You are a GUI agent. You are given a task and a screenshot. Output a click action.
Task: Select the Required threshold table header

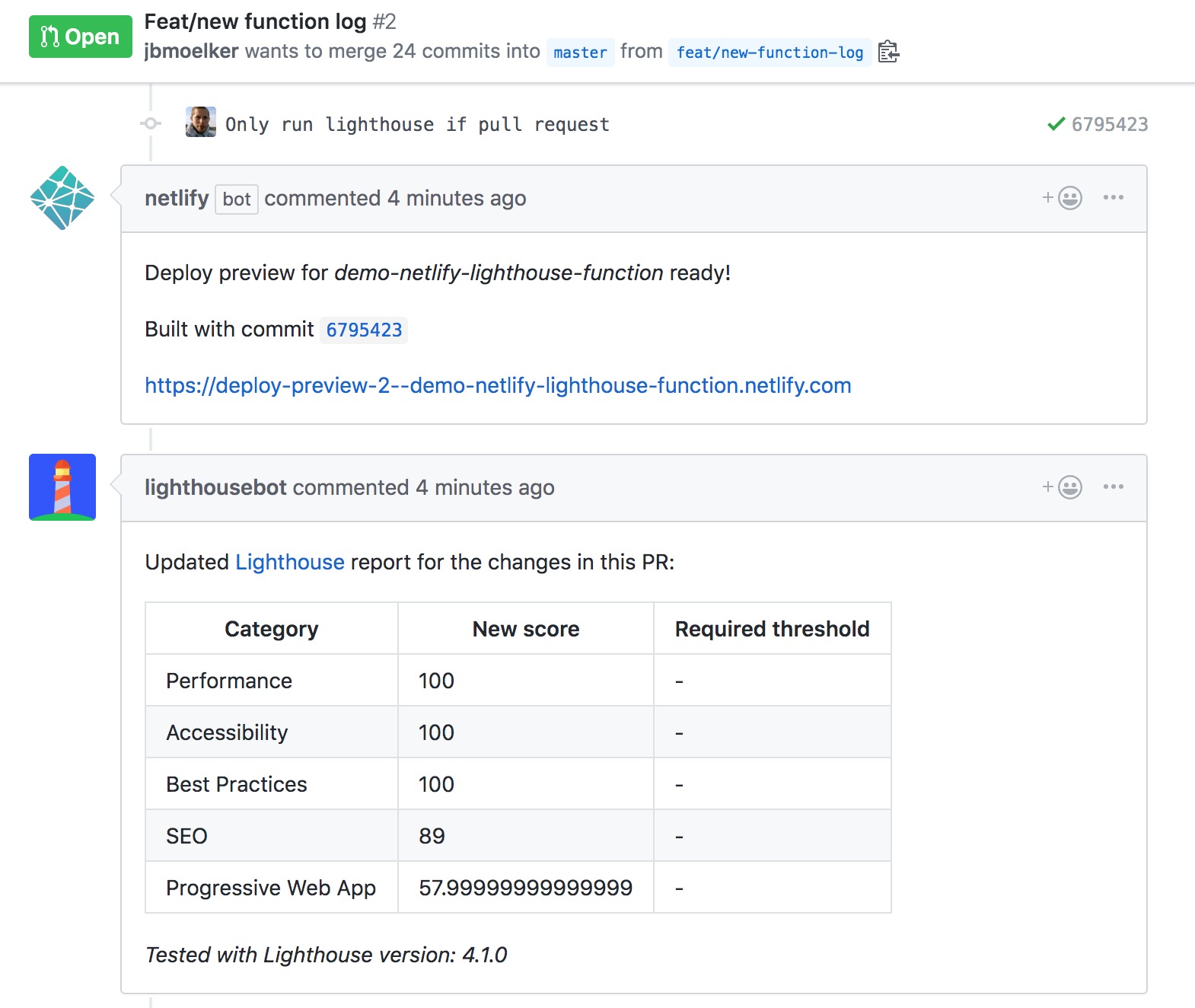point(772,629)
